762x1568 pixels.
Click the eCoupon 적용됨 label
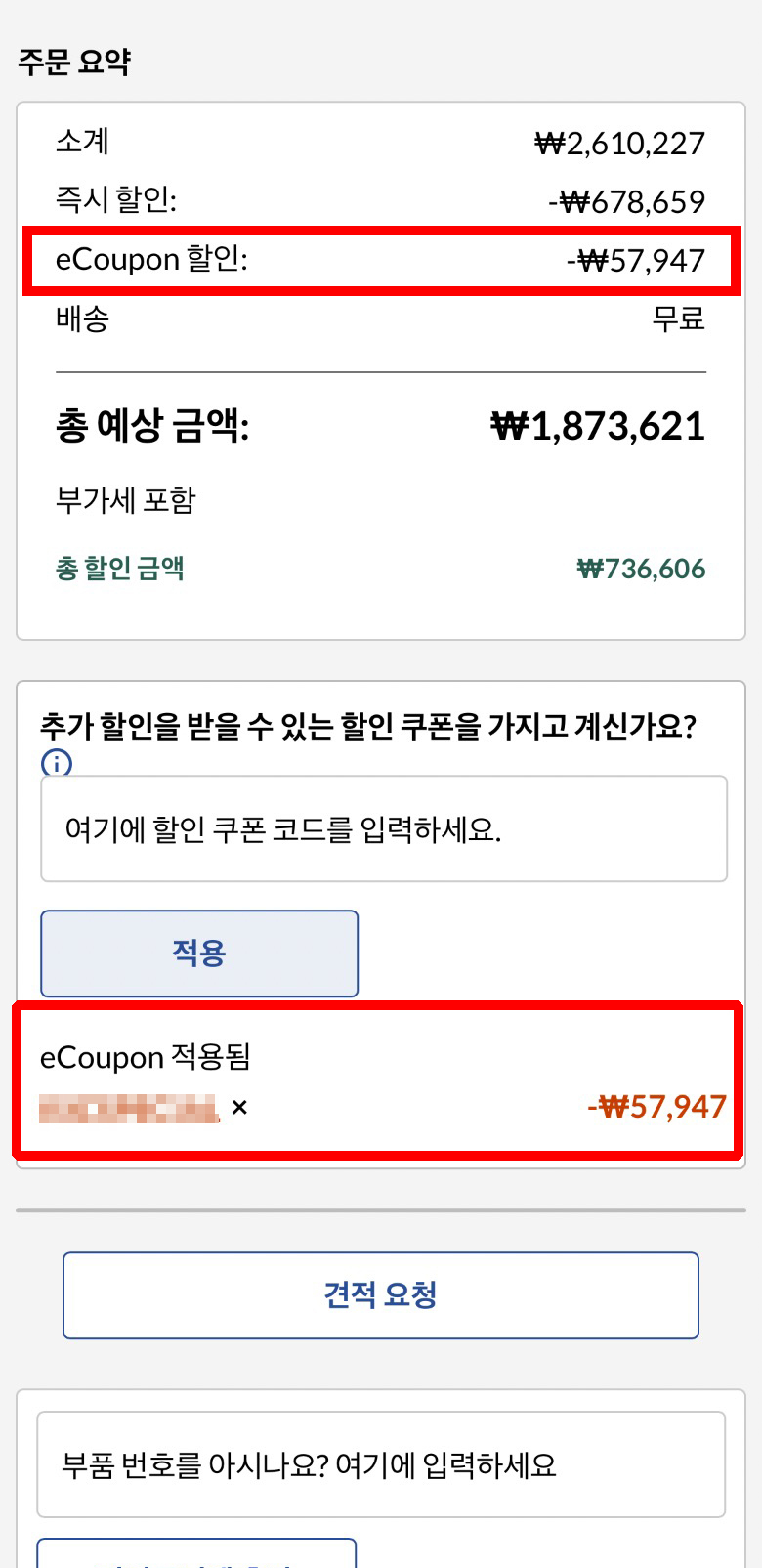(146, 1057)
